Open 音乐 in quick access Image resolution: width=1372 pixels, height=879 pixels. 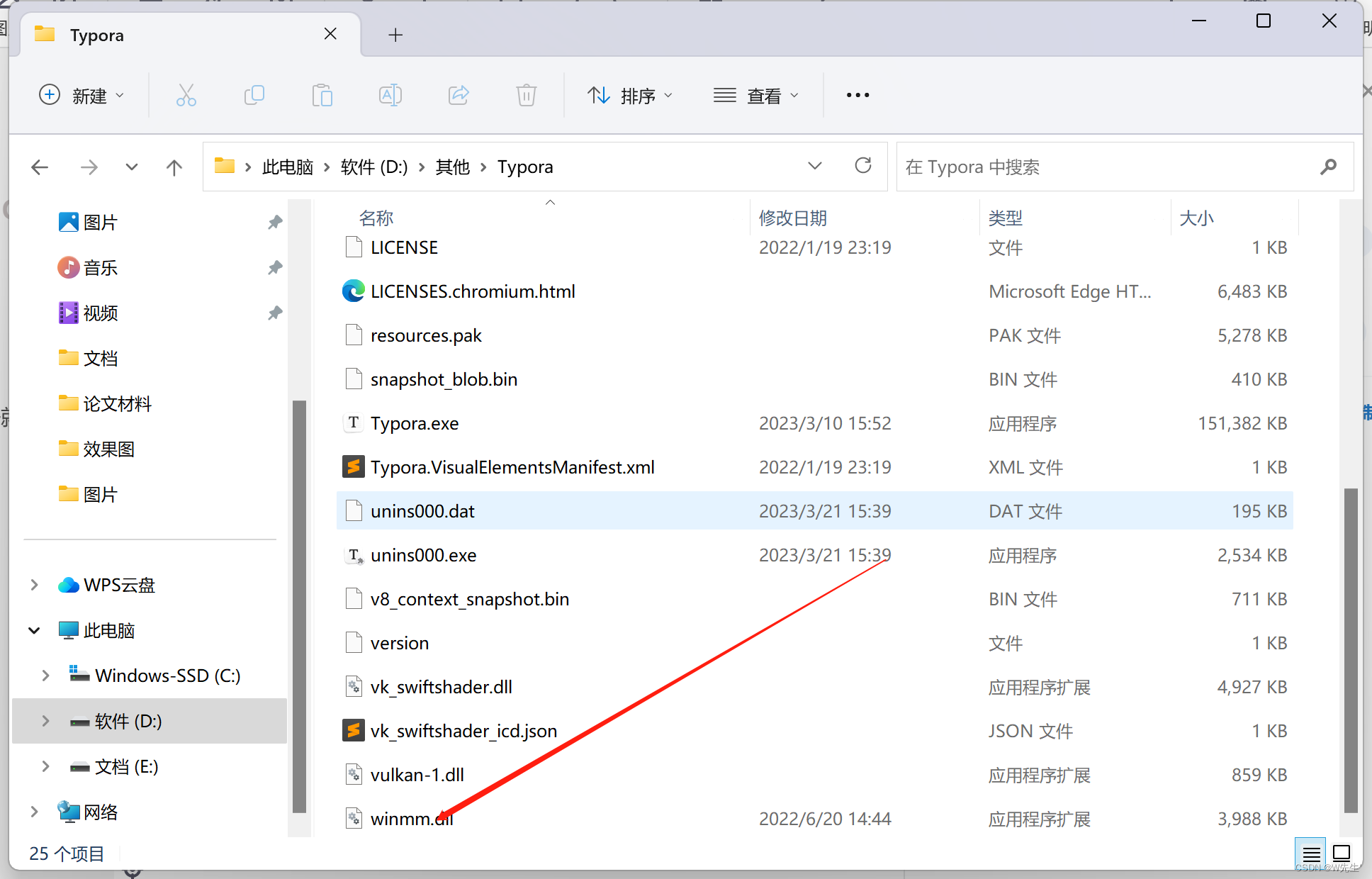(101, 268)
